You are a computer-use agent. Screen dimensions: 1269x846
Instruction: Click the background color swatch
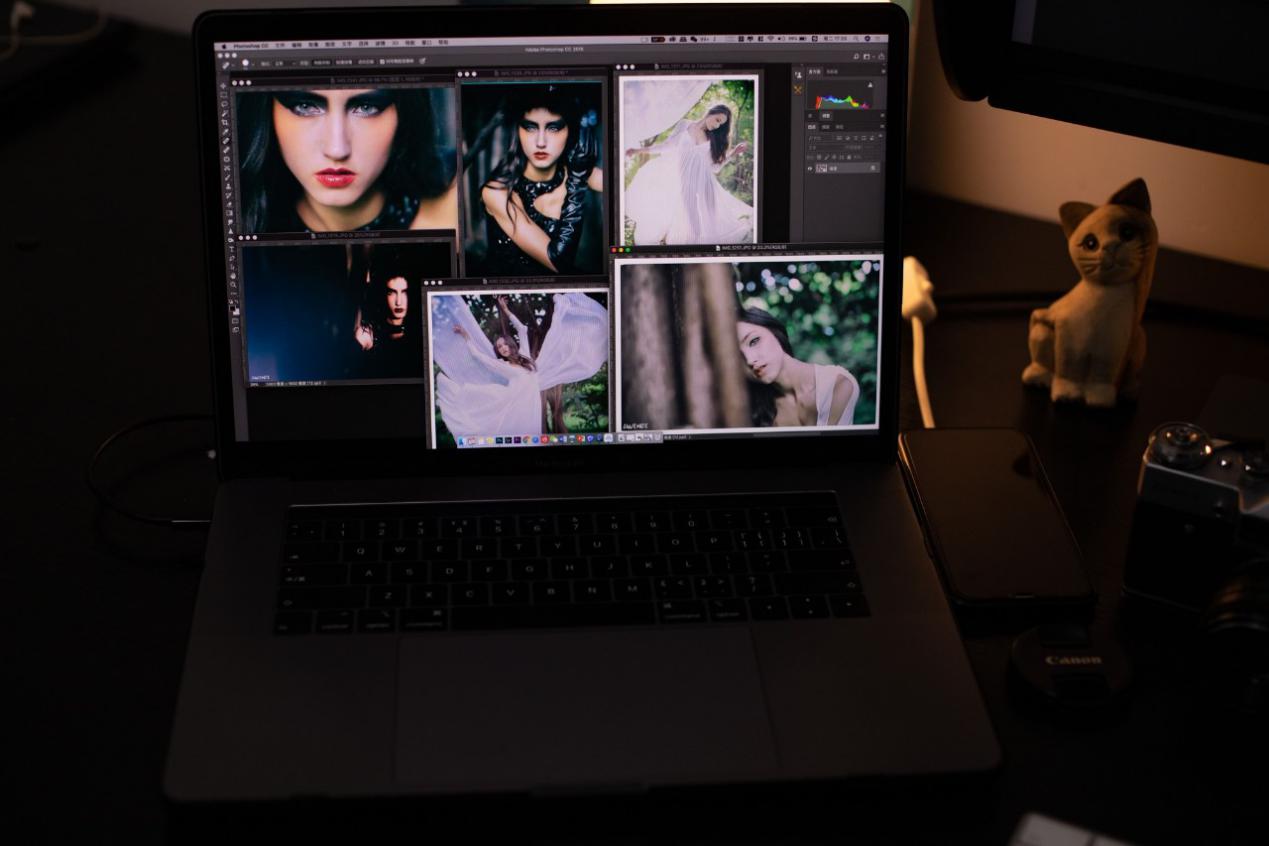(x=238, y=313)
